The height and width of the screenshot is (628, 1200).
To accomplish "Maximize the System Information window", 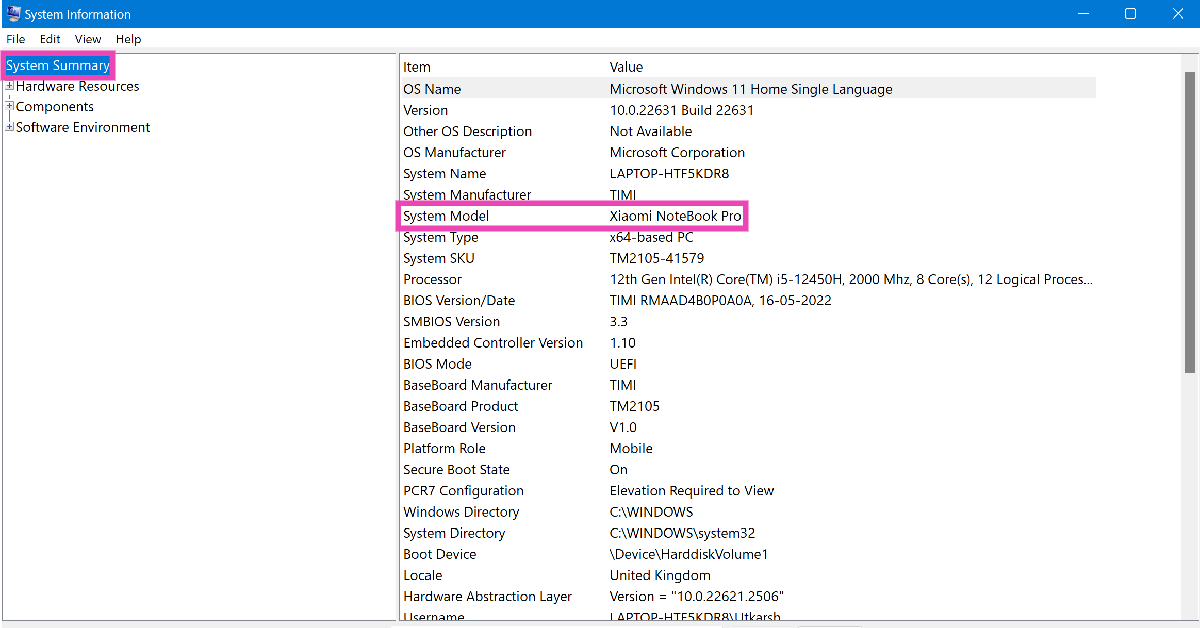I will point(1130,14).
